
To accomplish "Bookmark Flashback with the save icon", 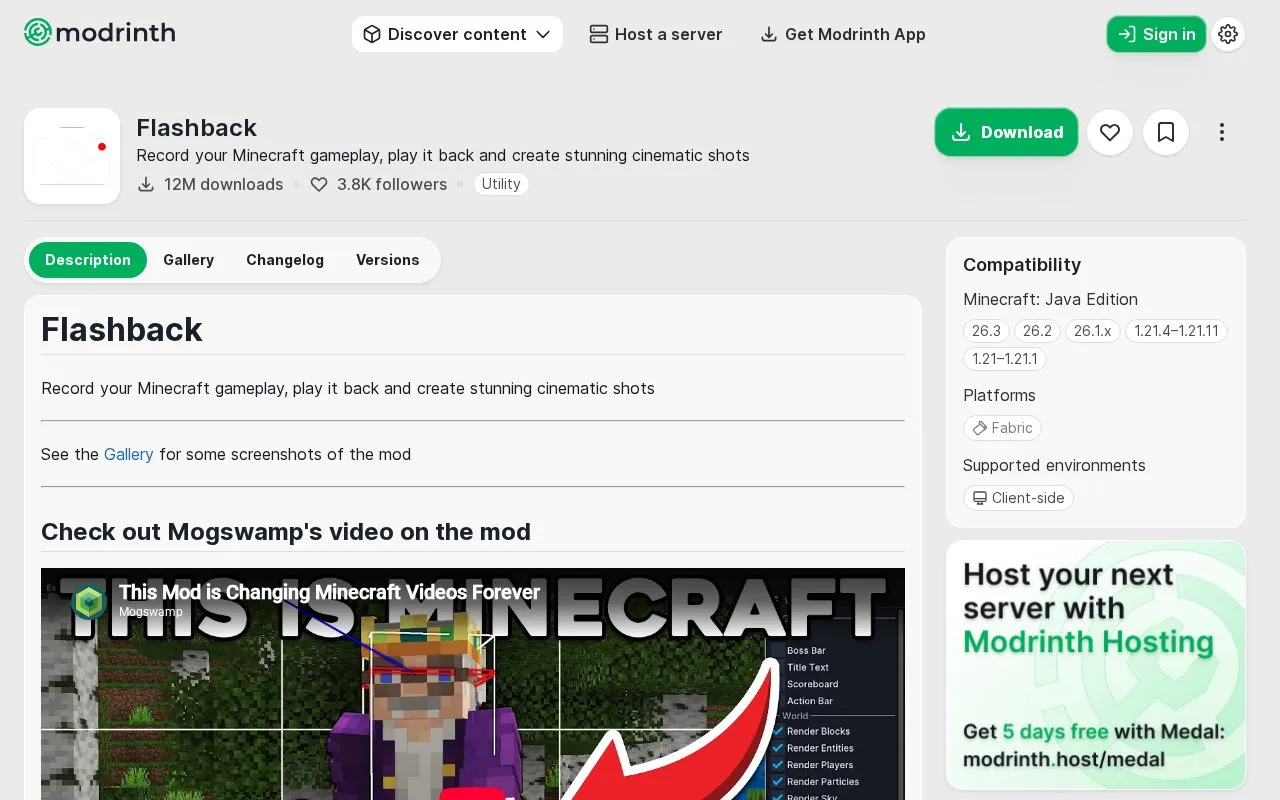I will tap(1166, 132).
